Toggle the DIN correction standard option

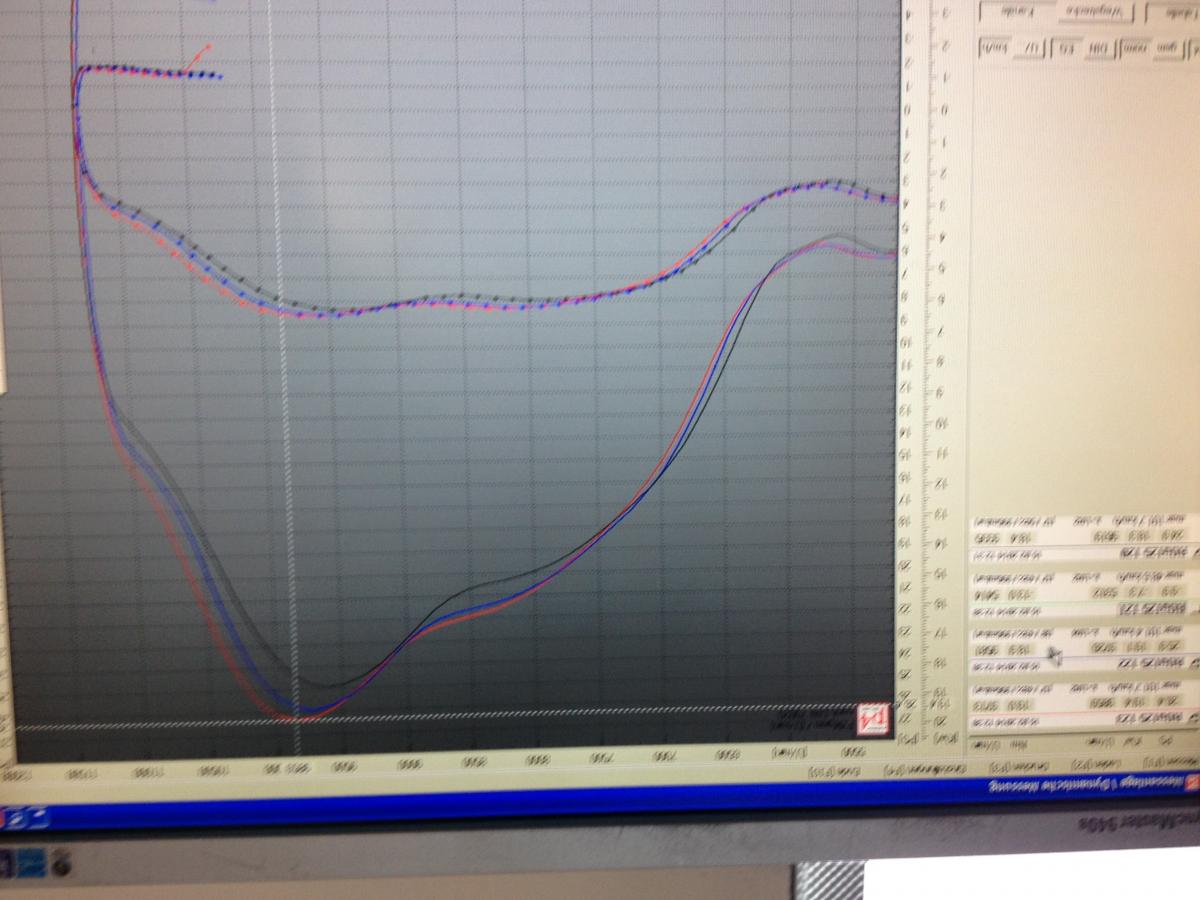[1100, 48]
